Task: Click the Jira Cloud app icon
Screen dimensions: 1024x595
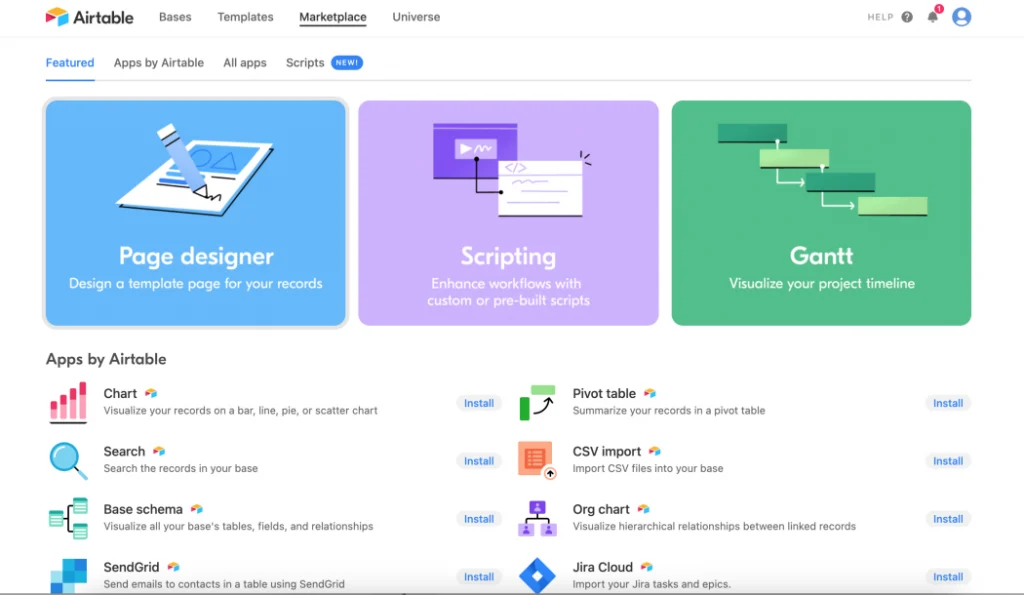Action: pos(537,575)
